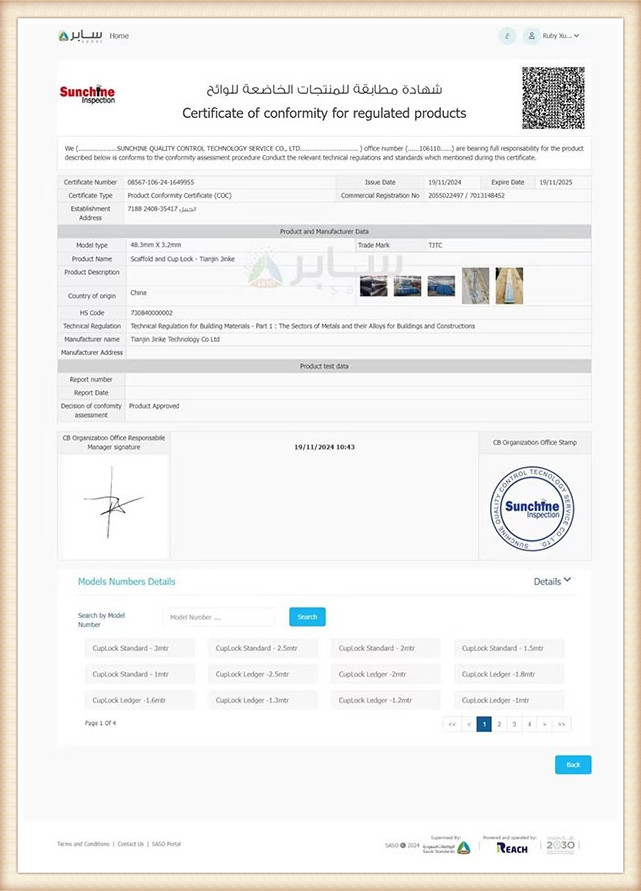Click HS Code value 730840000002
Viewport: 641px width, 891px height.
152,313
